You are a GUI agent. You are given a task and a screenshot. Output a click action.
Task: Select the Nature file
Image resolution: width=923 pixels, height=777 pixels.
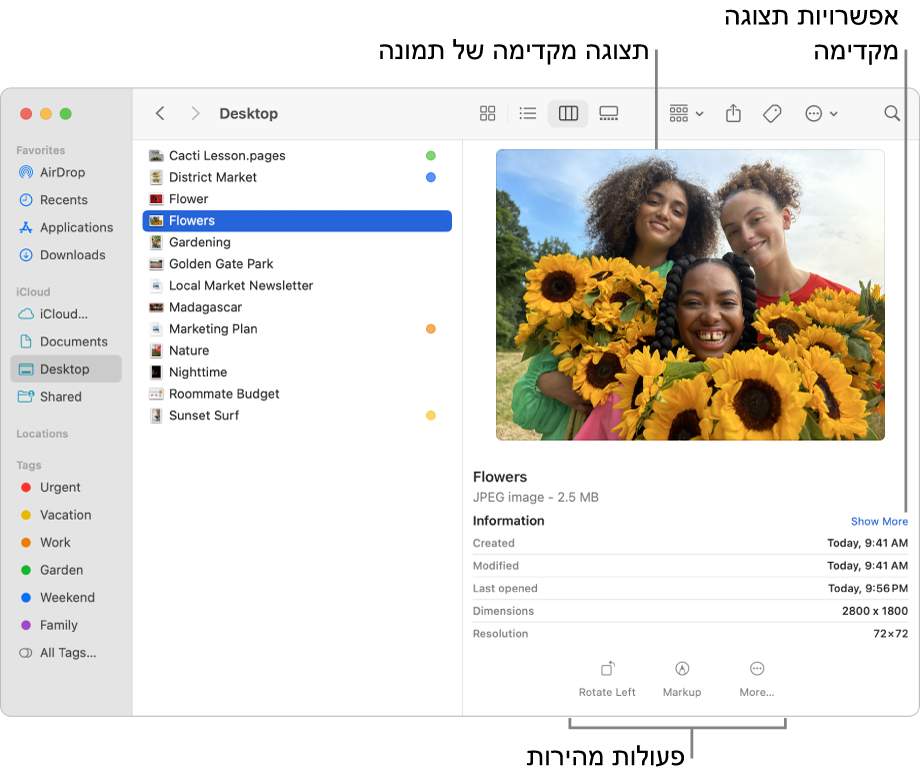click(297, 350)
